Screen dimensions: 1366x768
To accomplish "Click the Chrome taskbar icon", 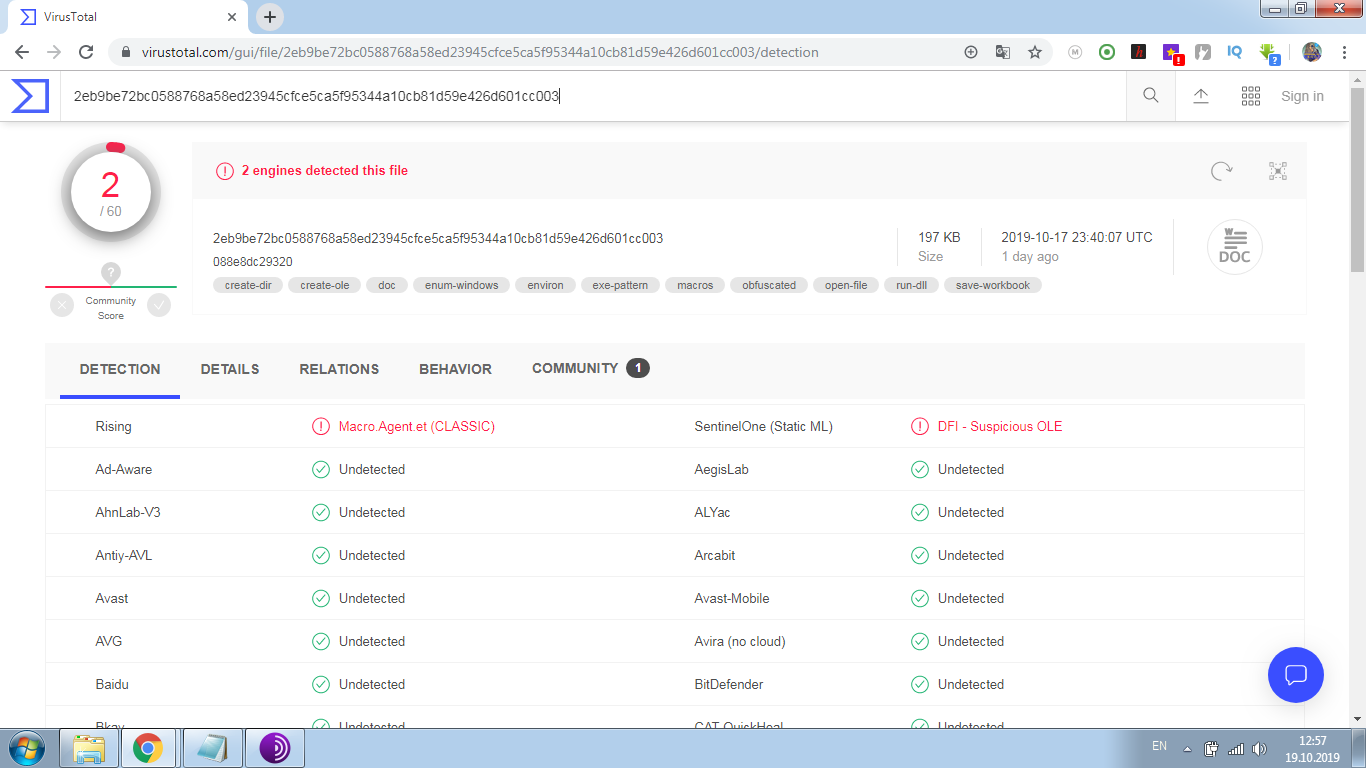I will [148, 748].
